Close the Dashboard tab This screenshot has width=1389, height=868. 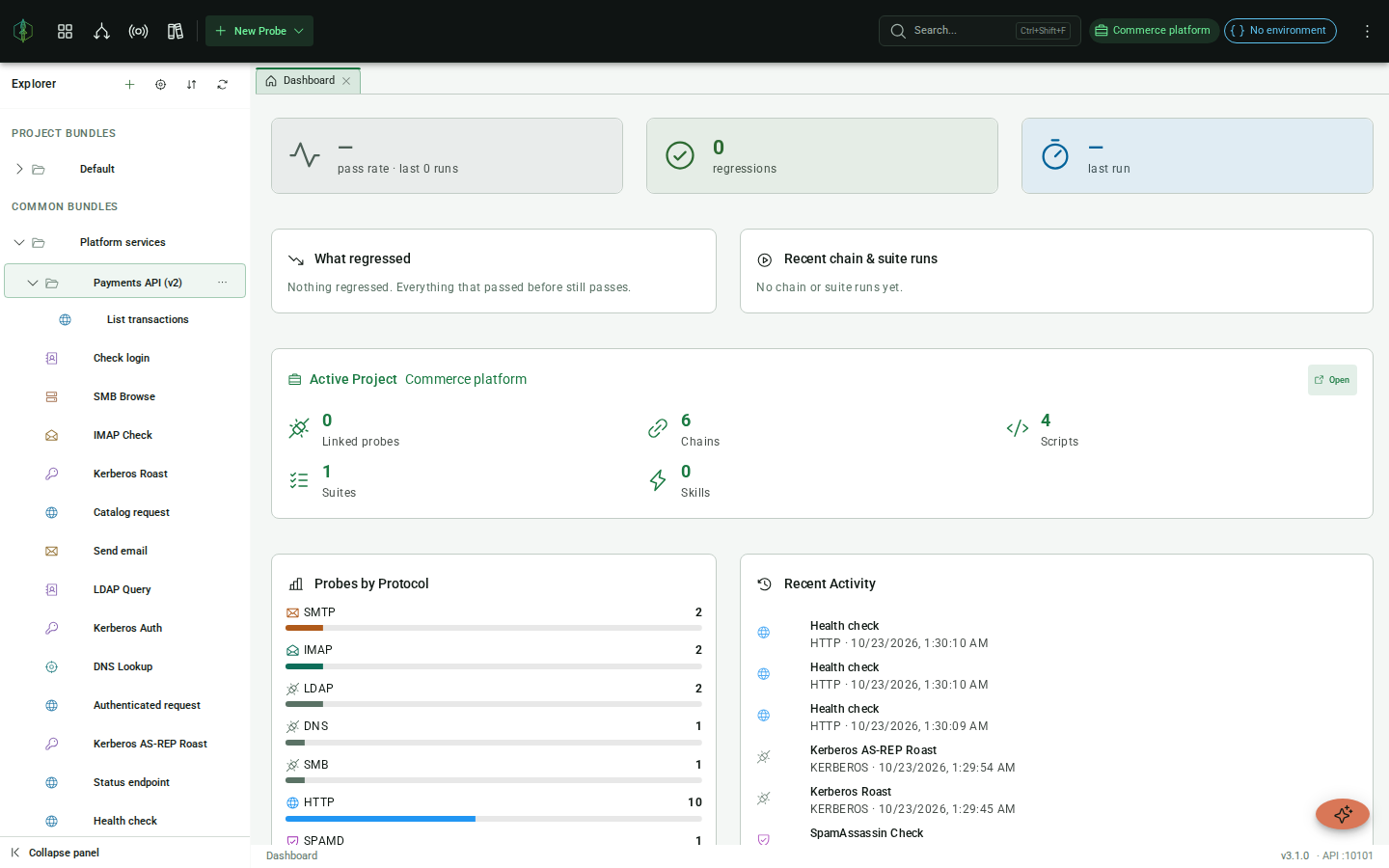click(x=346, y=81)
